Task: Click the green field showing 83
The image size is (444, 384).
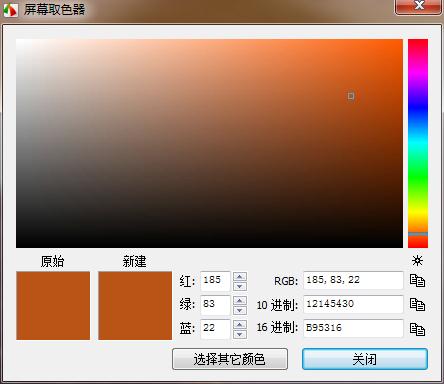Action: [x=215, y=305]
